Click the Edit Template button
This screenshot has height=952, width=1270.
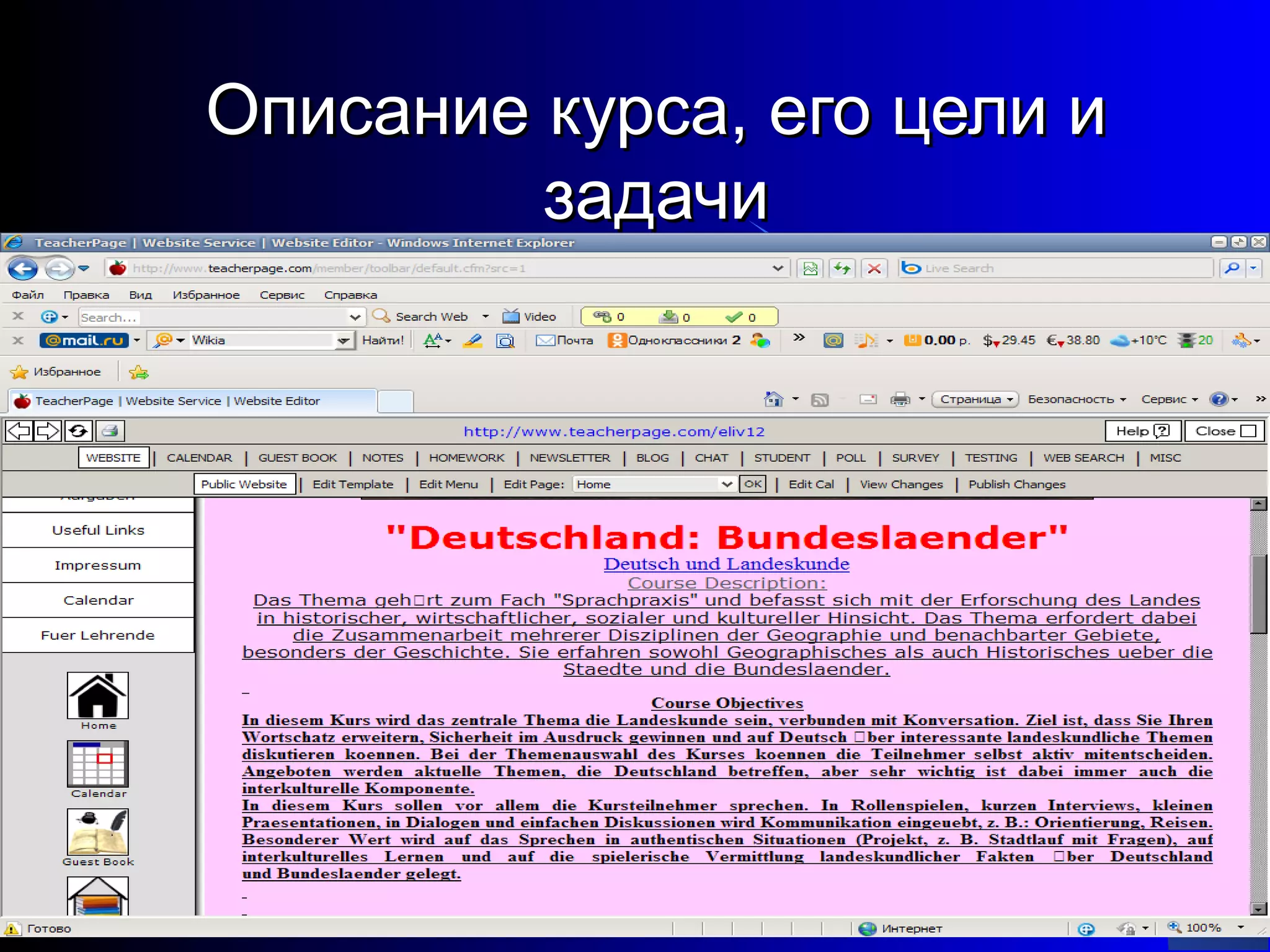pyautogui.click(x=353, y=484)
